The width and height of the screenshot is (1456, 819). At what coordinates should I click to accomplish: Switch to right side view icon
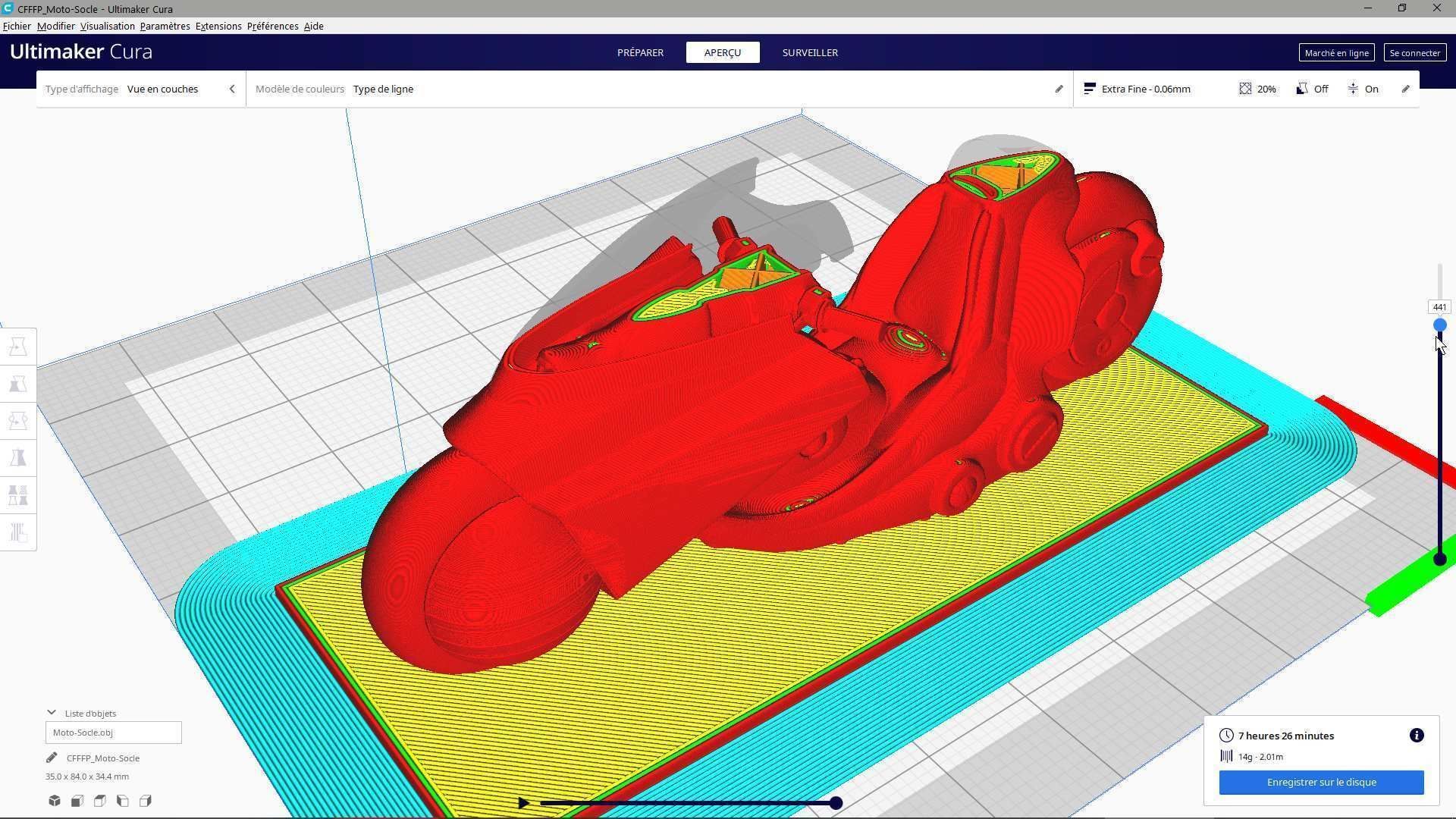[x=146, y=801]
